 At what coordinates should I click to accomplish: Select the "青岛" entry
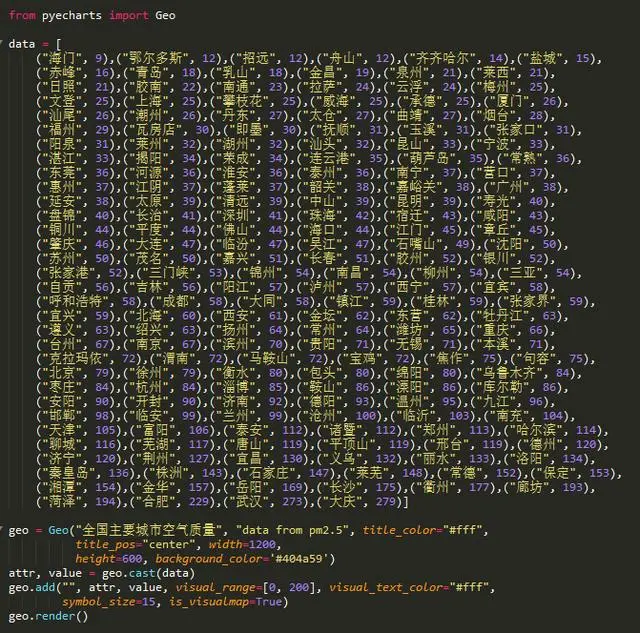click(149, 73)
